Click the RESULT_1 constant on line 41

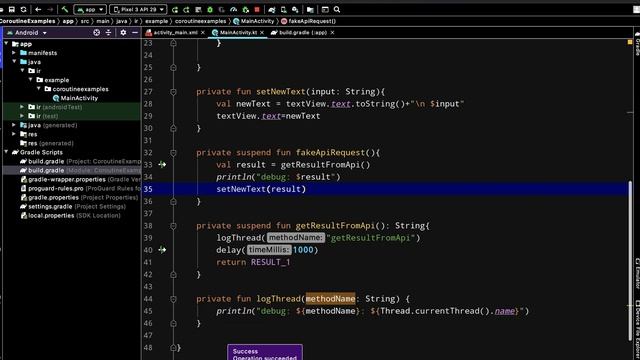[x=270, y=262]
